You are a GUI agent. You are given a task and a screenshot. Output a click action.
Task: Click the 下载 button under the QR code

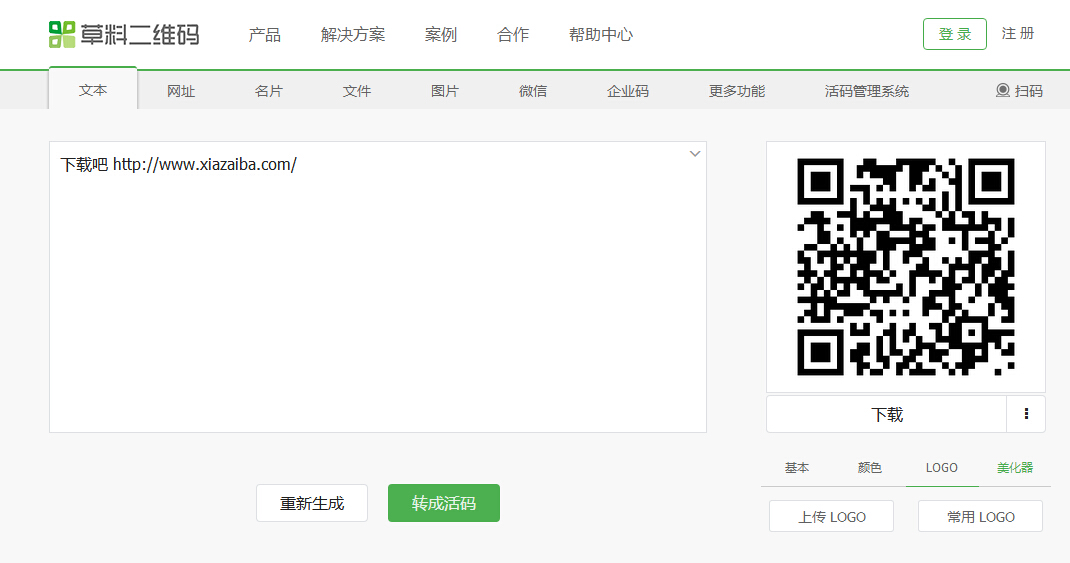tap(886, 414)
